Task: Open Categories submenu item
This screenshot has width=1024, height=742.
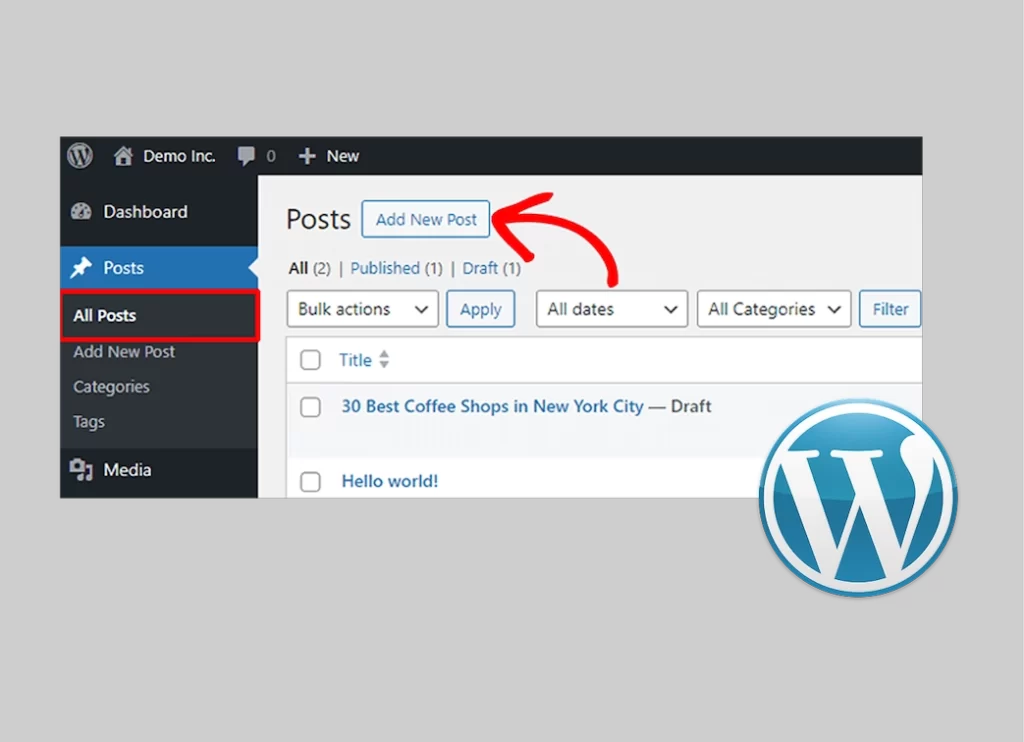Action: click(111, 387)
